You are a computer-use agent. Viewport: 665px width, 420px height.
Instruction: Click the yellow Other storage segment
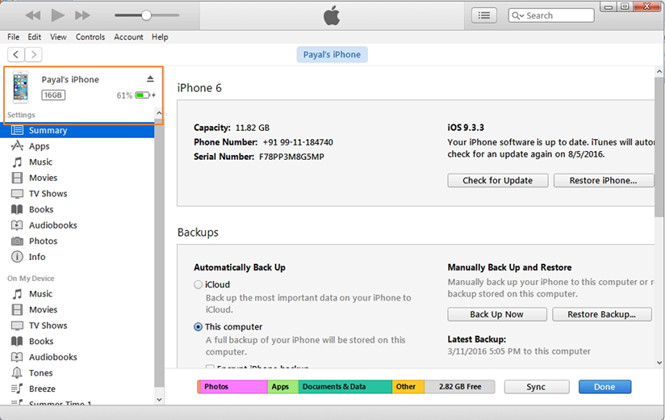408,386
